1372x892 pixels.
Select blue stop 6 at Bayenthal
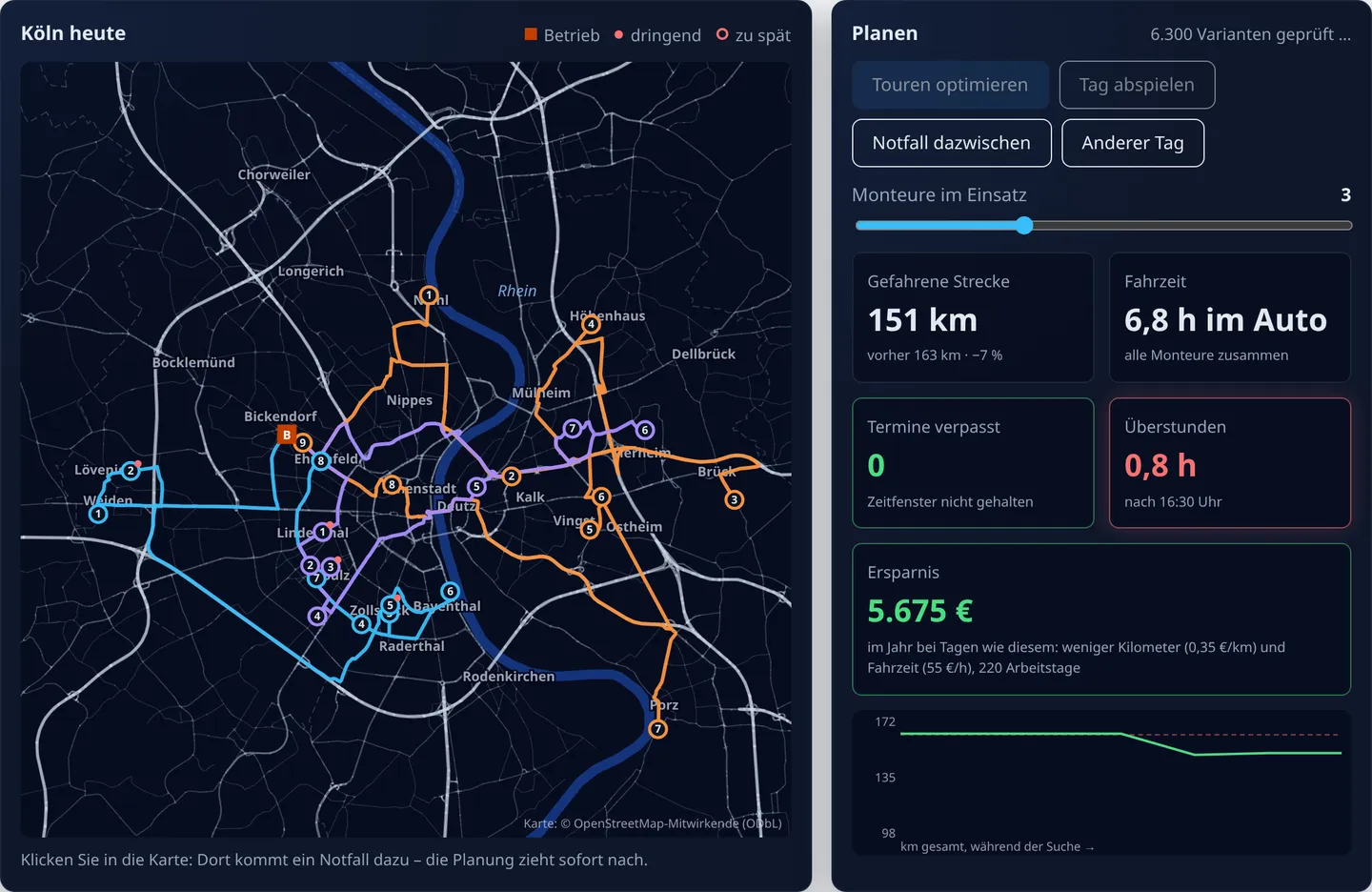coord(450,591)
